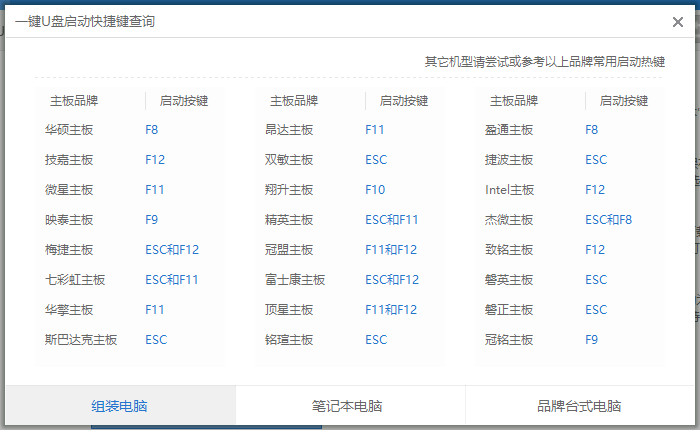
Task: Click the F11 hotkey next to 微星主板
Action: (155, 190)
